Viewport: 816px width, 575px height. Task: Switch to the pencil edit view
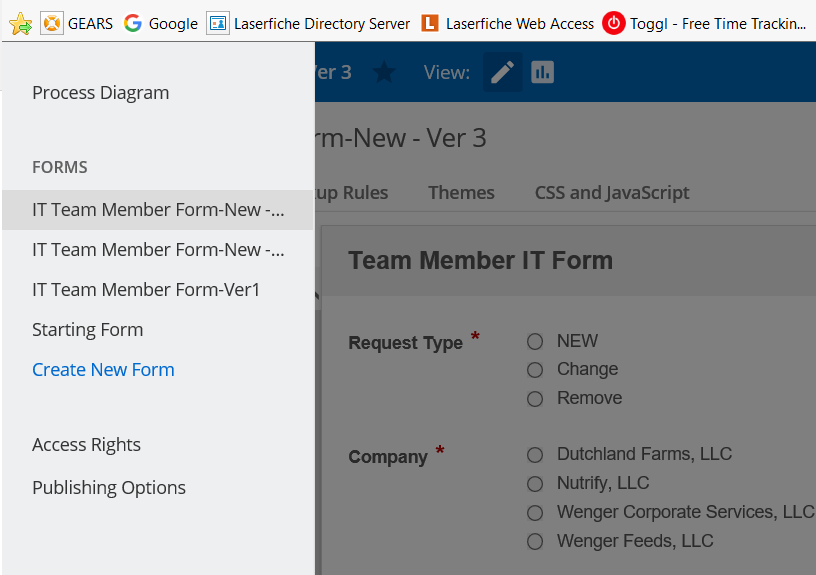coord(503,72)
